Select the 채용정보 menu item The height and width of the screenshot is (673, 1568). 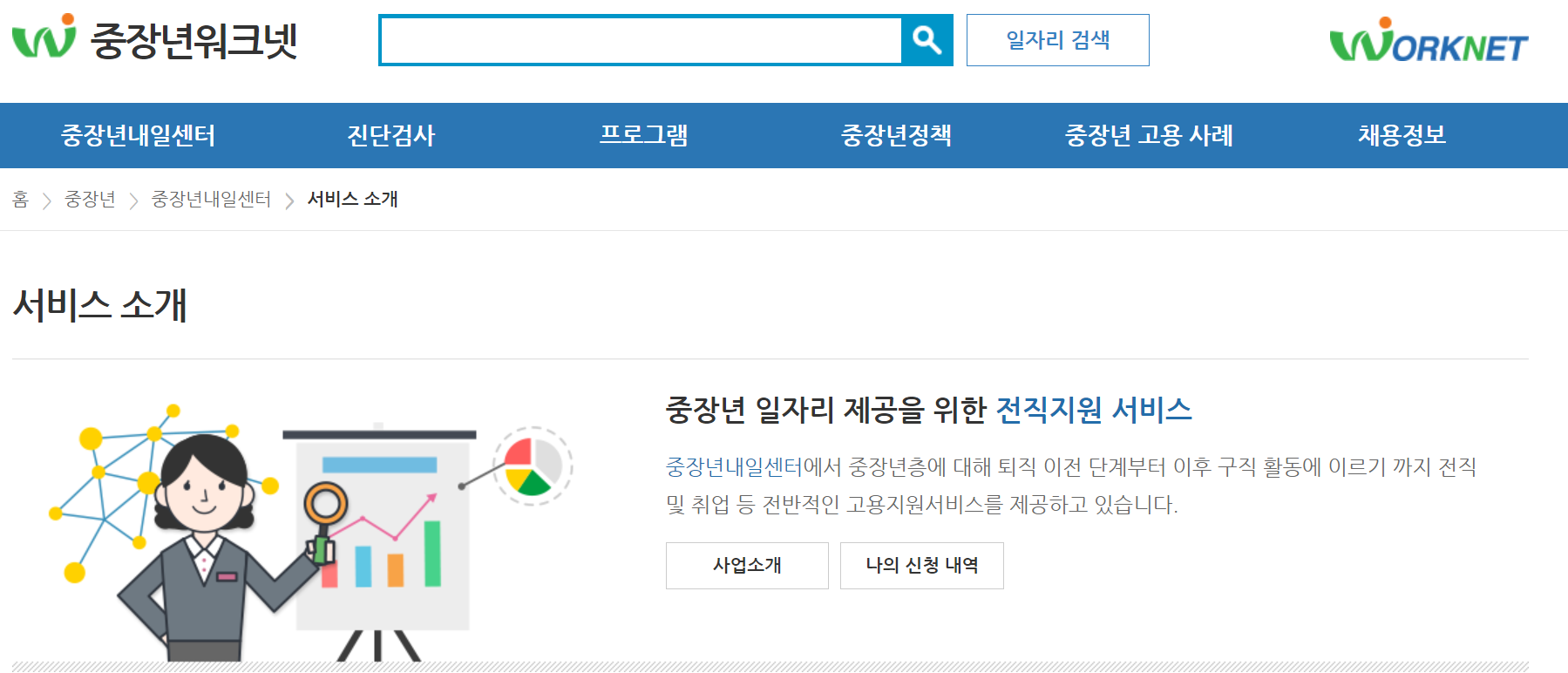click(x=1402, y=135)
